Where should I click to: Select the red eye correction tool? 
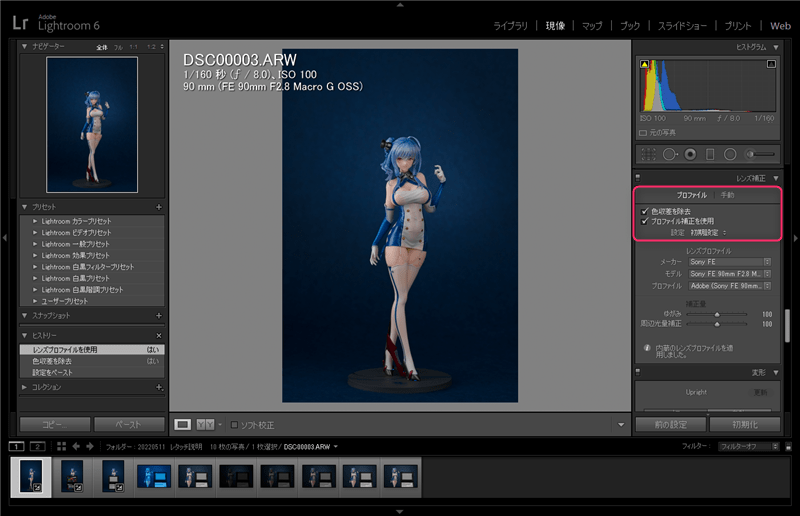pos(690,154)
